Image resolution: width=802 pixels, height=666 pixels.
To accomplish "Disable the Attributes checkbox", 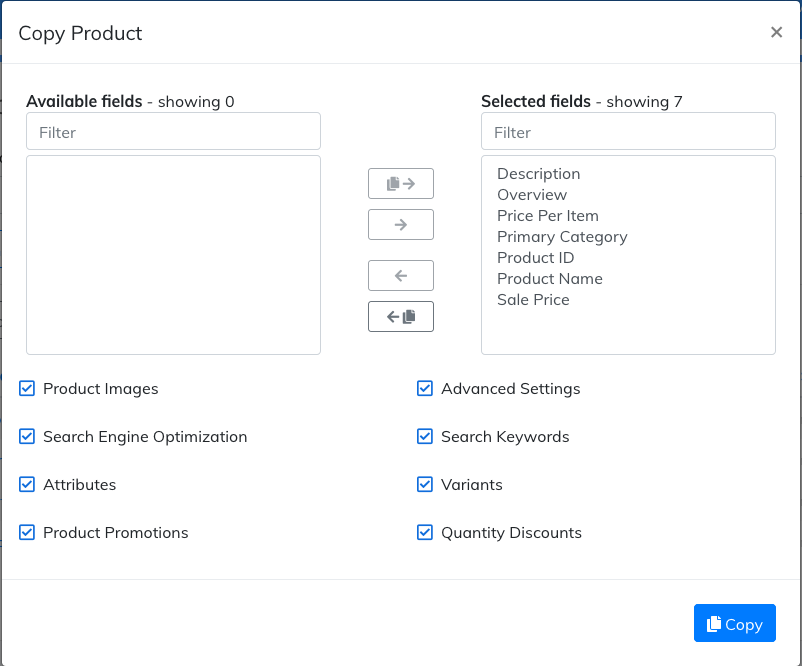I will click(x=27, y=485).
